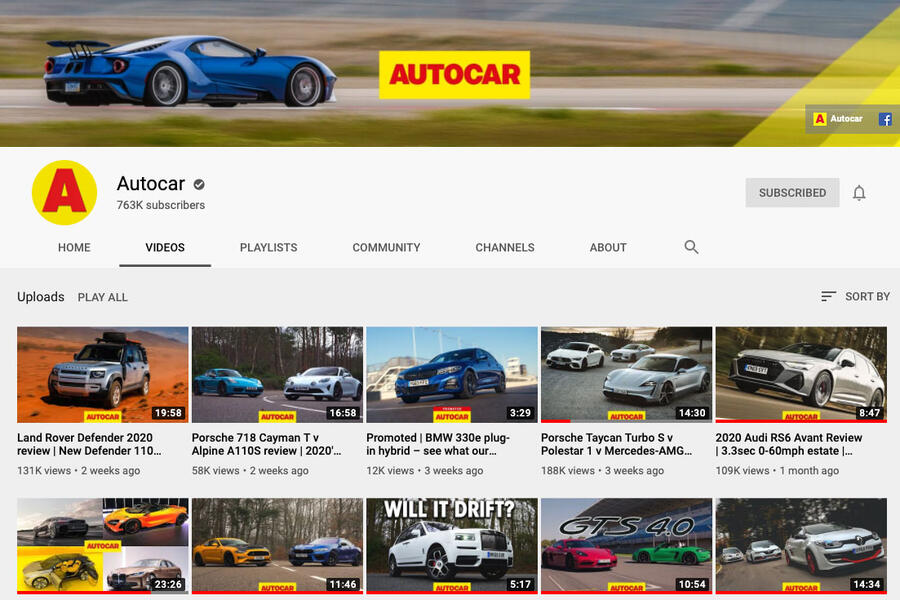Click the Autocar channel avatar
Viewport: 900px width, 600px height.
64,192
